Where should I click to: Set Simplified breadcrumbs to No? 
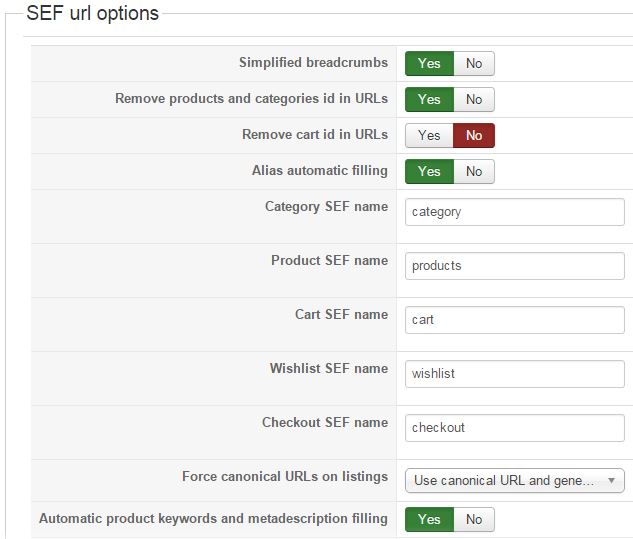click(474, 64)
